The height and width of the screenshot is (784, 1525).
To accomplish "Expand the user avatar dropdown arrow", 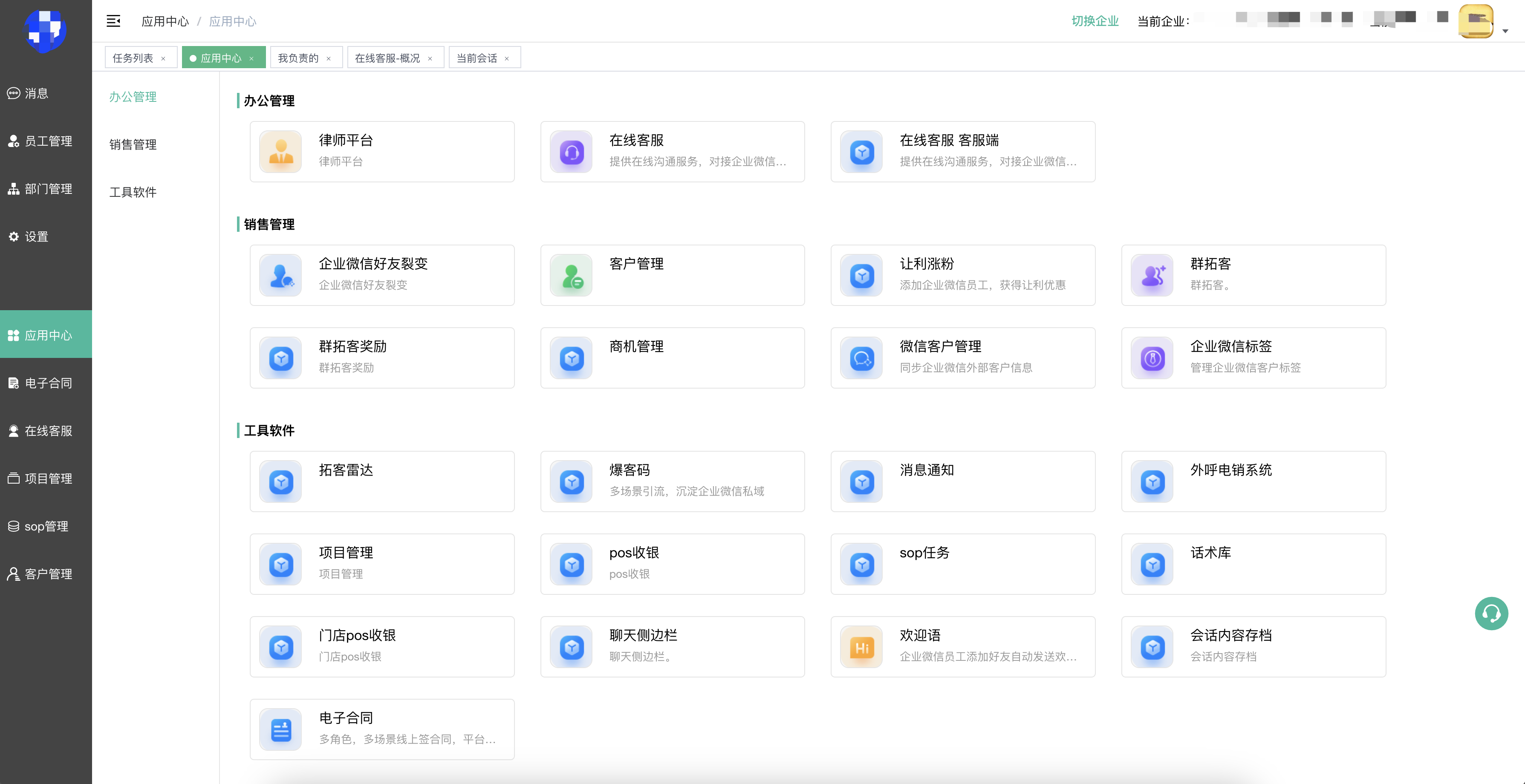I will 1505,32.
